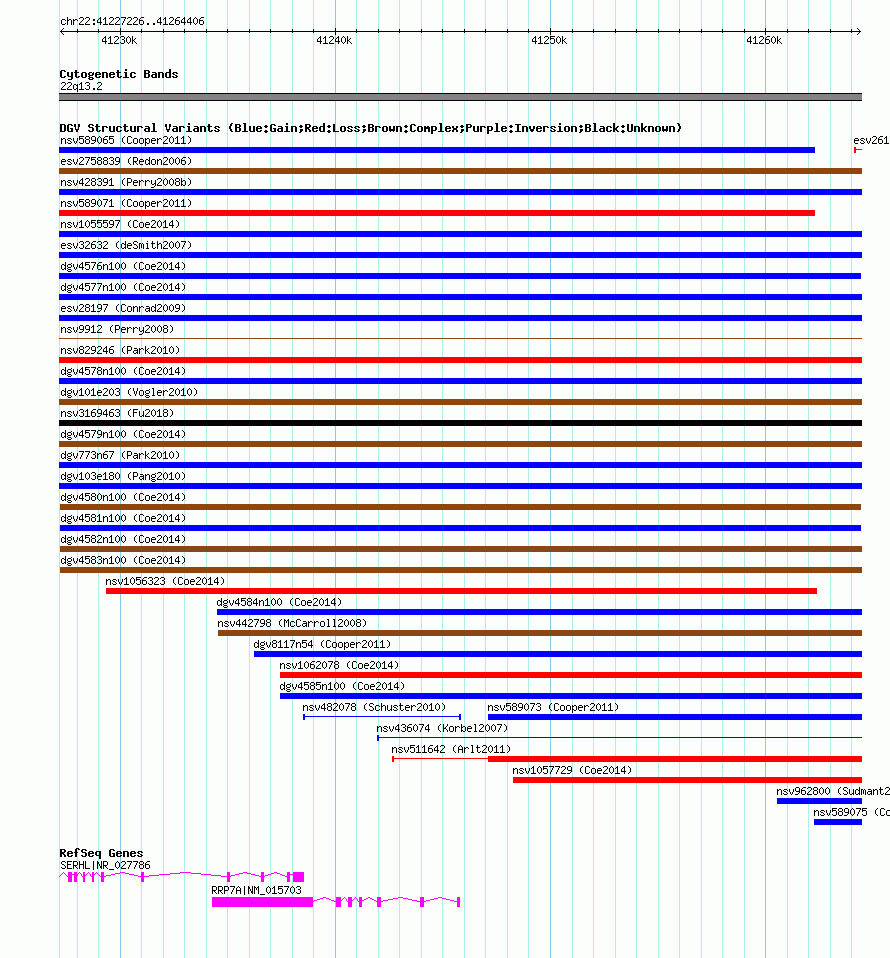Click the 41230k ruler position label
Viewport: 890px width, 958px height.
click(119, 40)
